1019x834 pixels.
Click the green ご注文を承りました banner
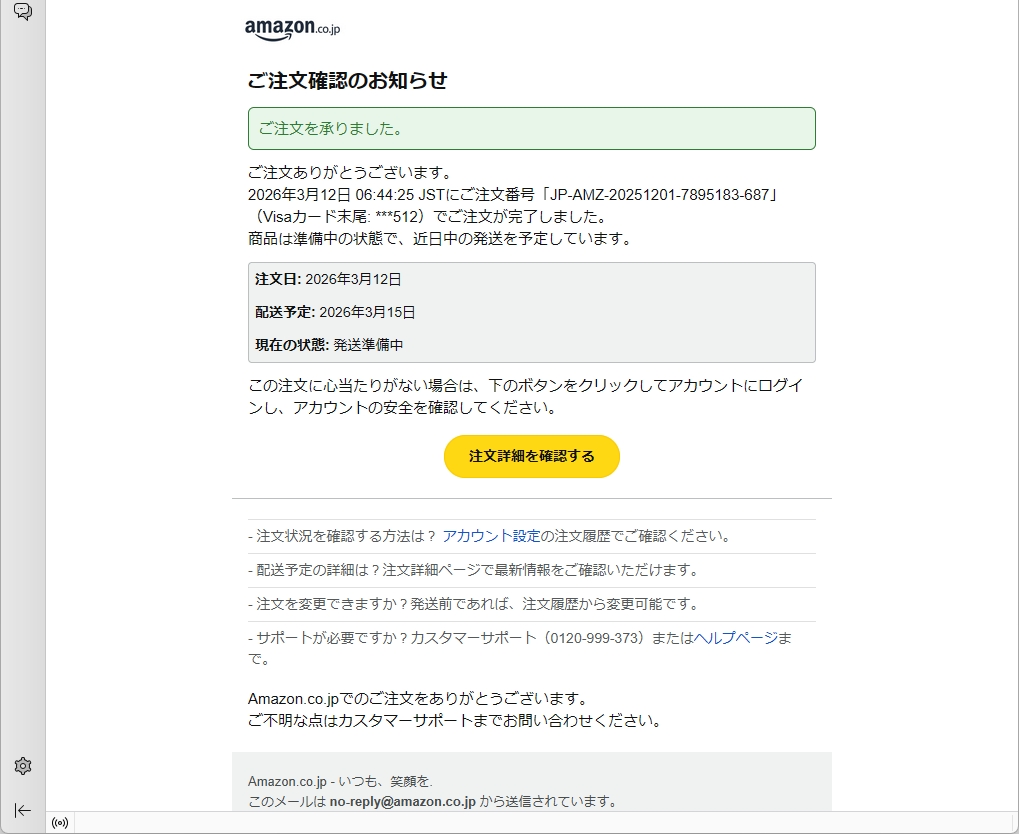(x=531, y=129)
